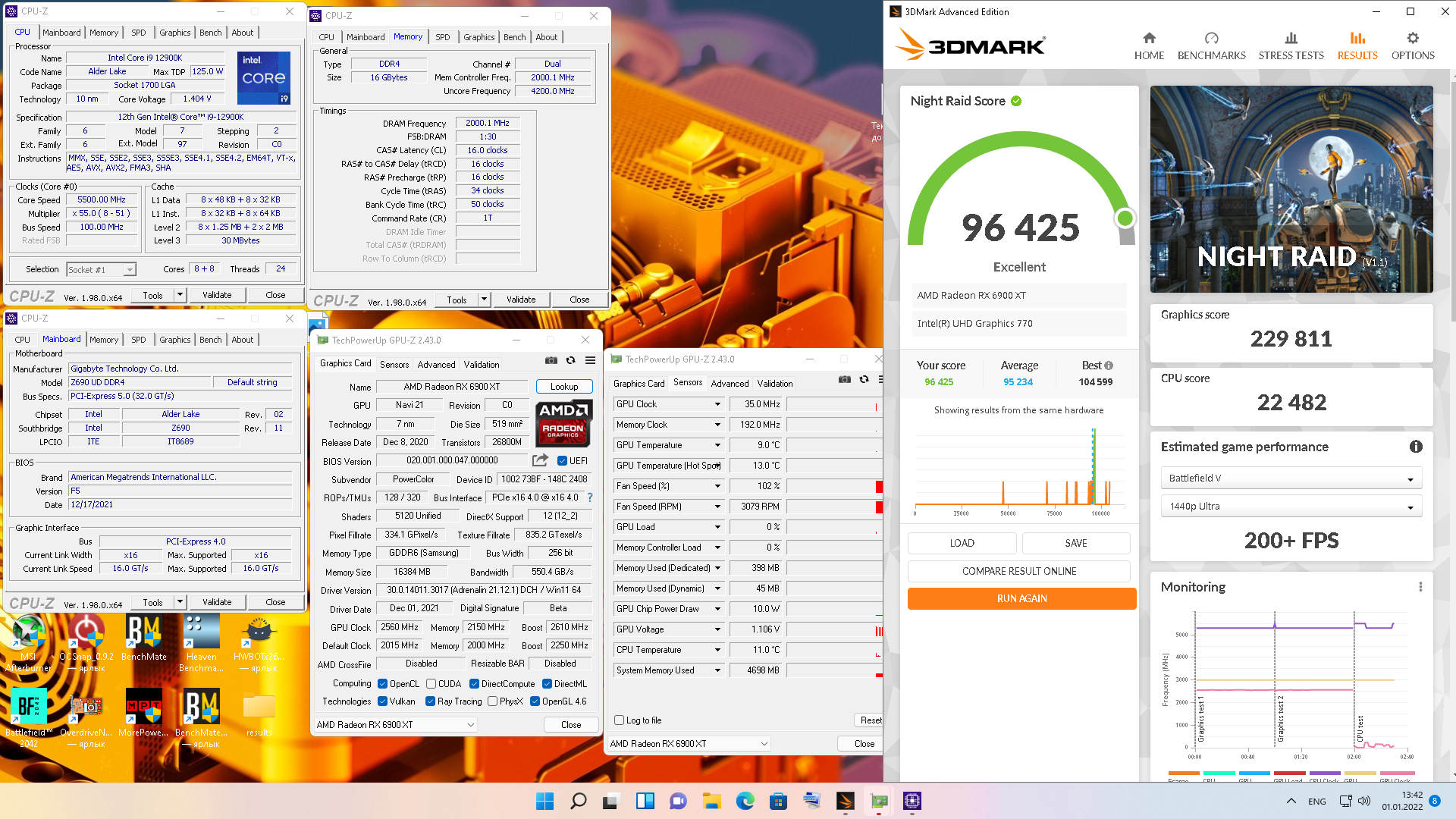The height and width of the screenshot is (819, 1456).
Task: Open the GPU Clock sensor dropdown
Action: pyautogui.click(x=717, y=404)
